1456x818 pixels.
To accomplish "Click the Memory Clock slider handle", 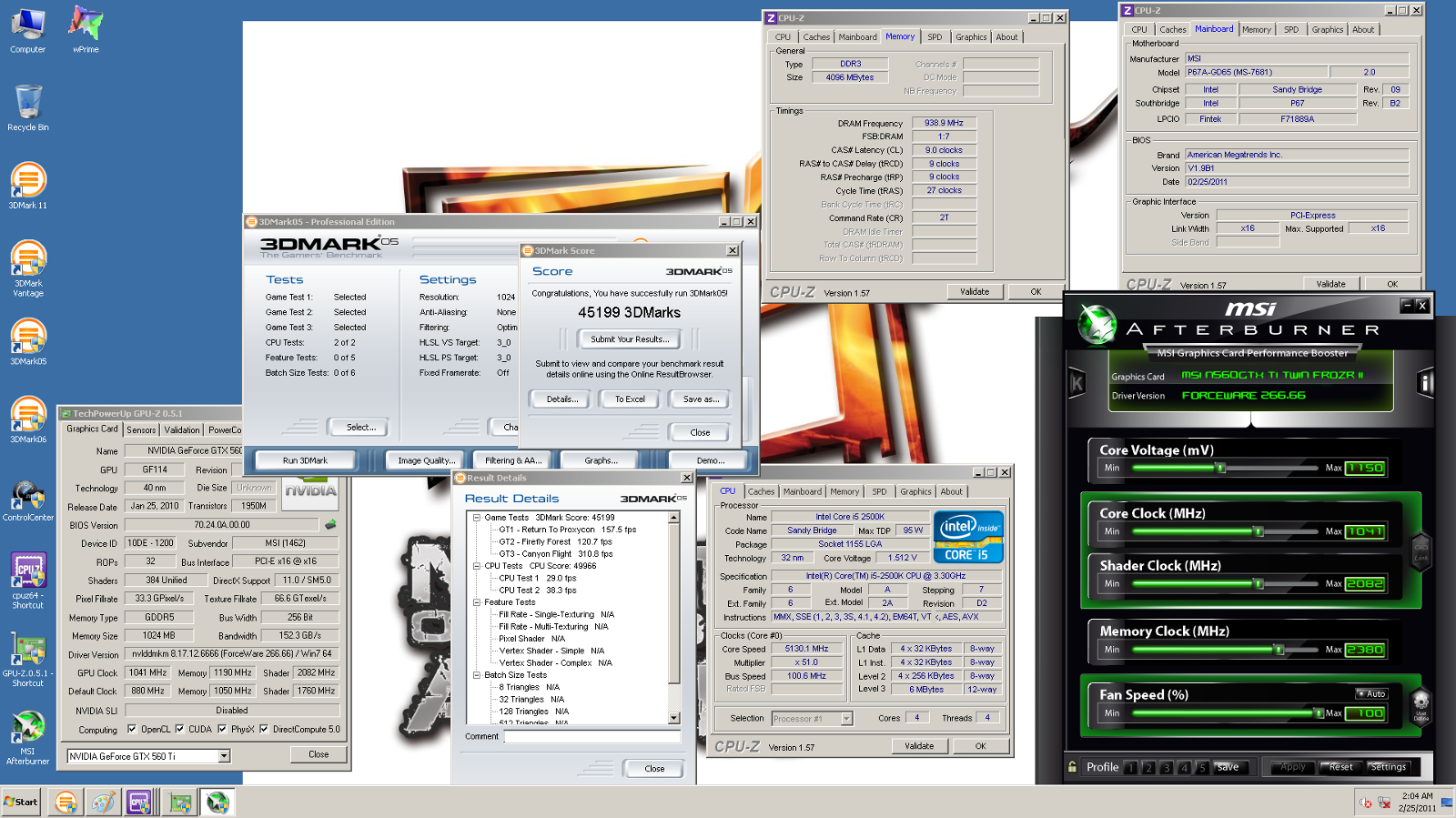I will (x=1279, y=650).
